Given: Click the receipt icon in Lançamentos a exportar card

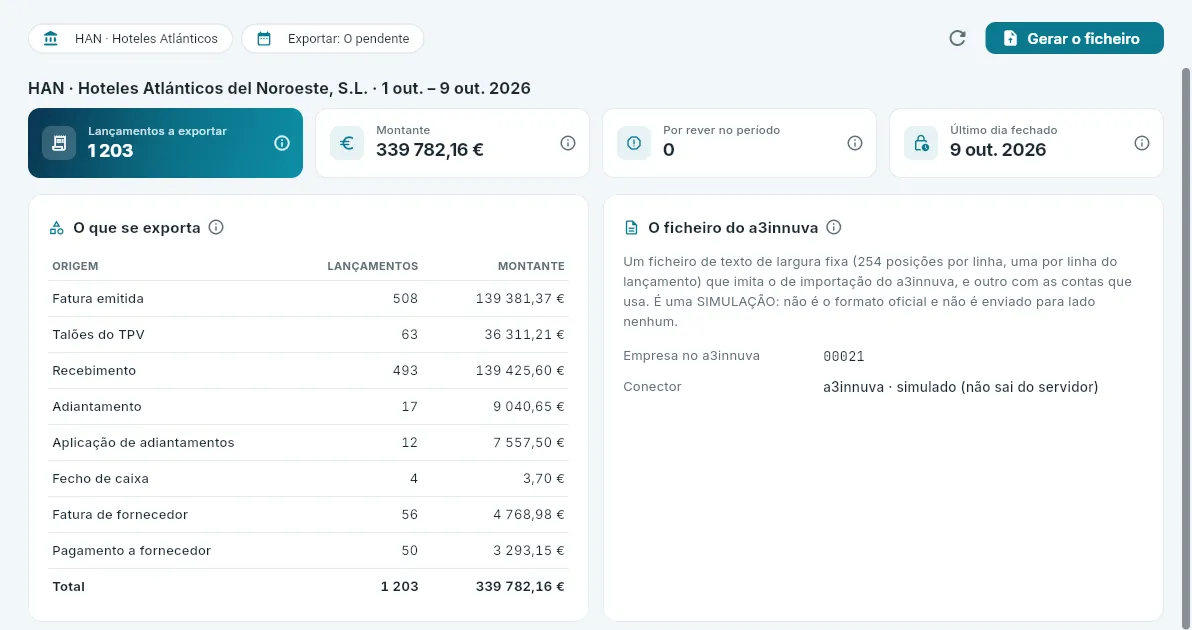Looking at the screenshot, I should 59,143.
